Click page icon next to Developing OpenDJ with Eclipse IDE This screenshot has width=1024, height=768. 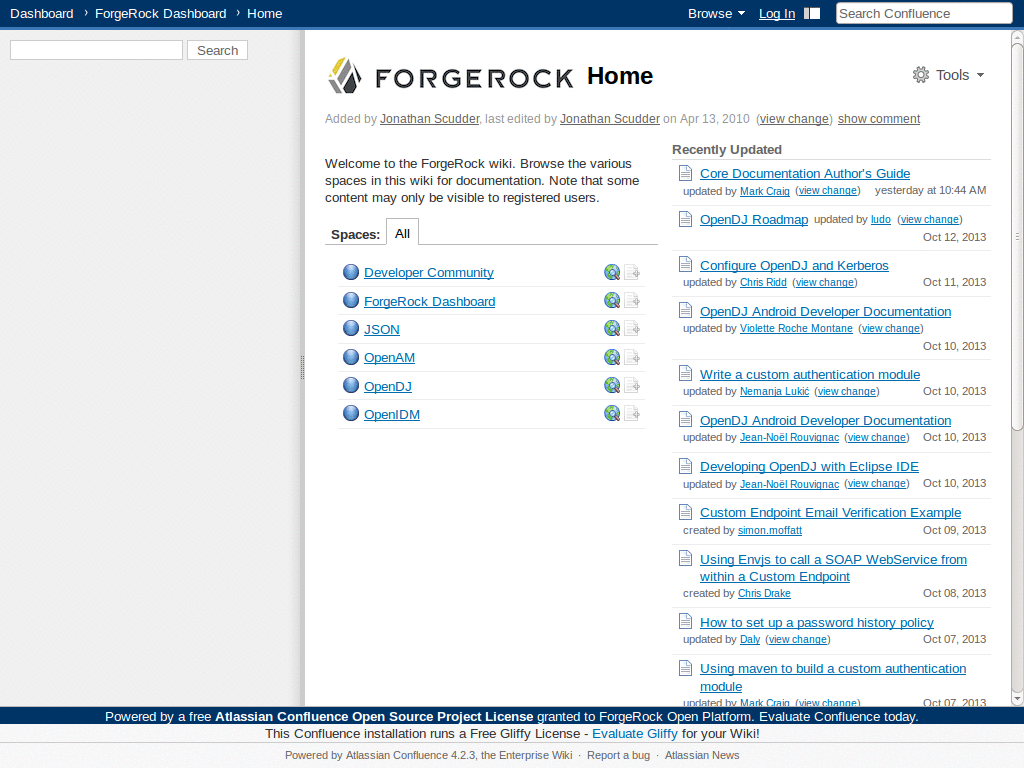[x=685, y=466]
